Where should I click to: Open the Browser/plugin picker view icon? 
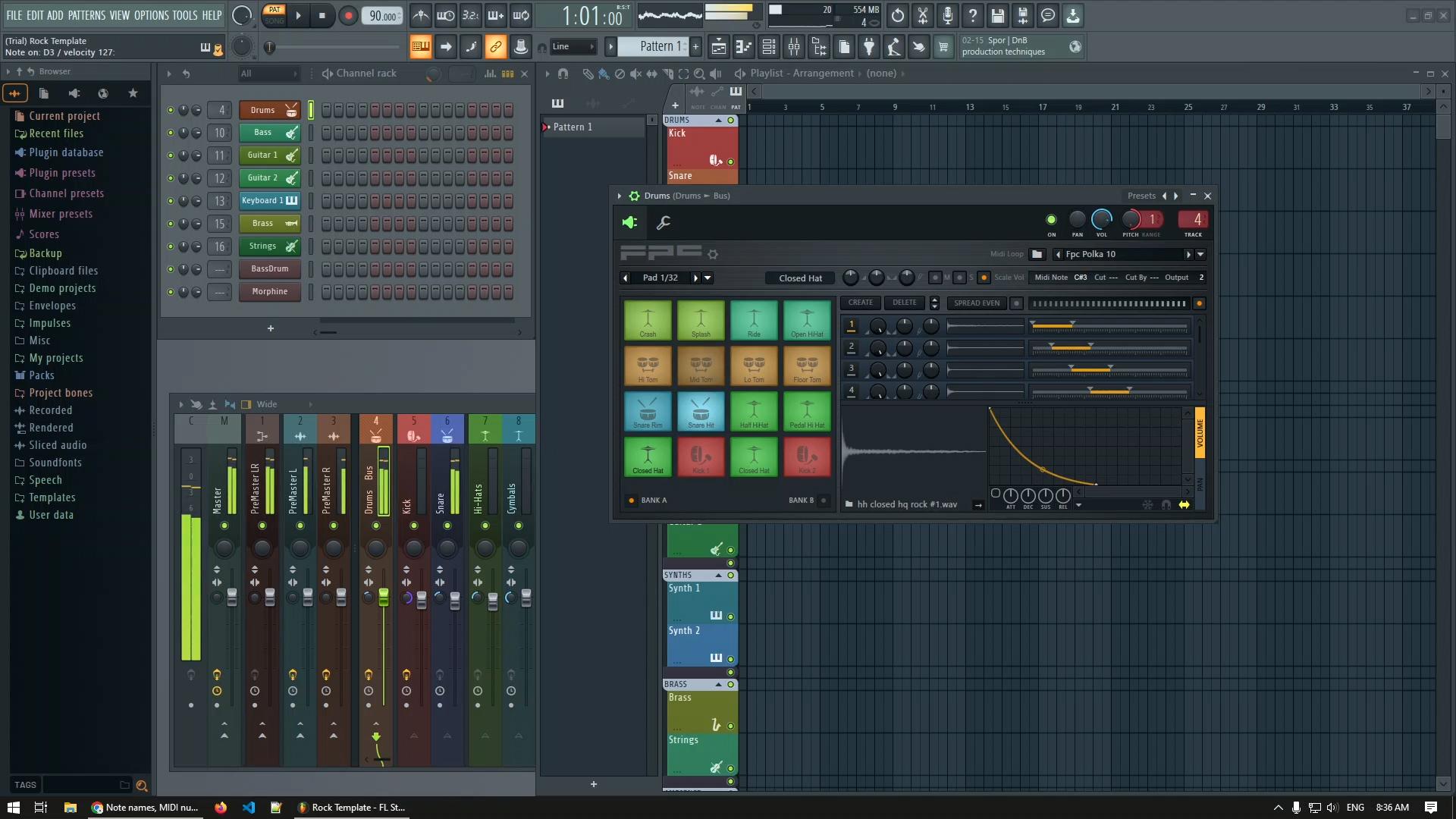[x=819, y=47]
